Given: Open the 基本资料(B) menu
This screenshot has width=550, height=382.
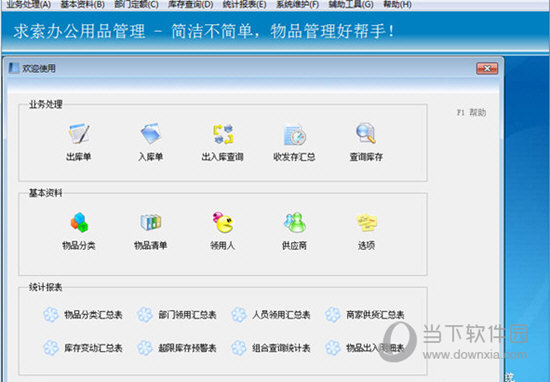Looking at the screenshot, I should (82, 5).
